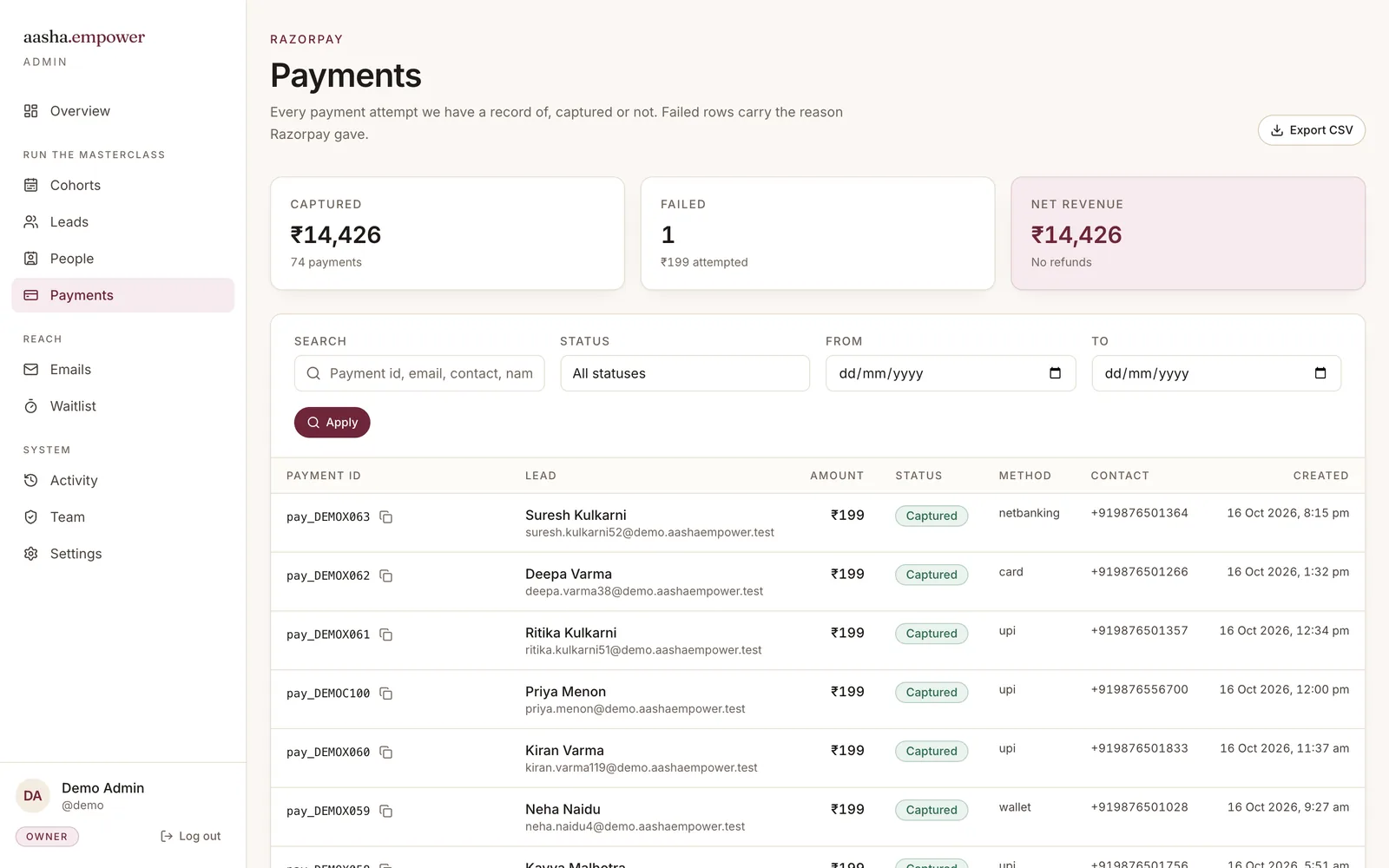1389x868 pixels.
Task: Export payments as CSV
Action: pyautogui.click(x=1312, y=130)
